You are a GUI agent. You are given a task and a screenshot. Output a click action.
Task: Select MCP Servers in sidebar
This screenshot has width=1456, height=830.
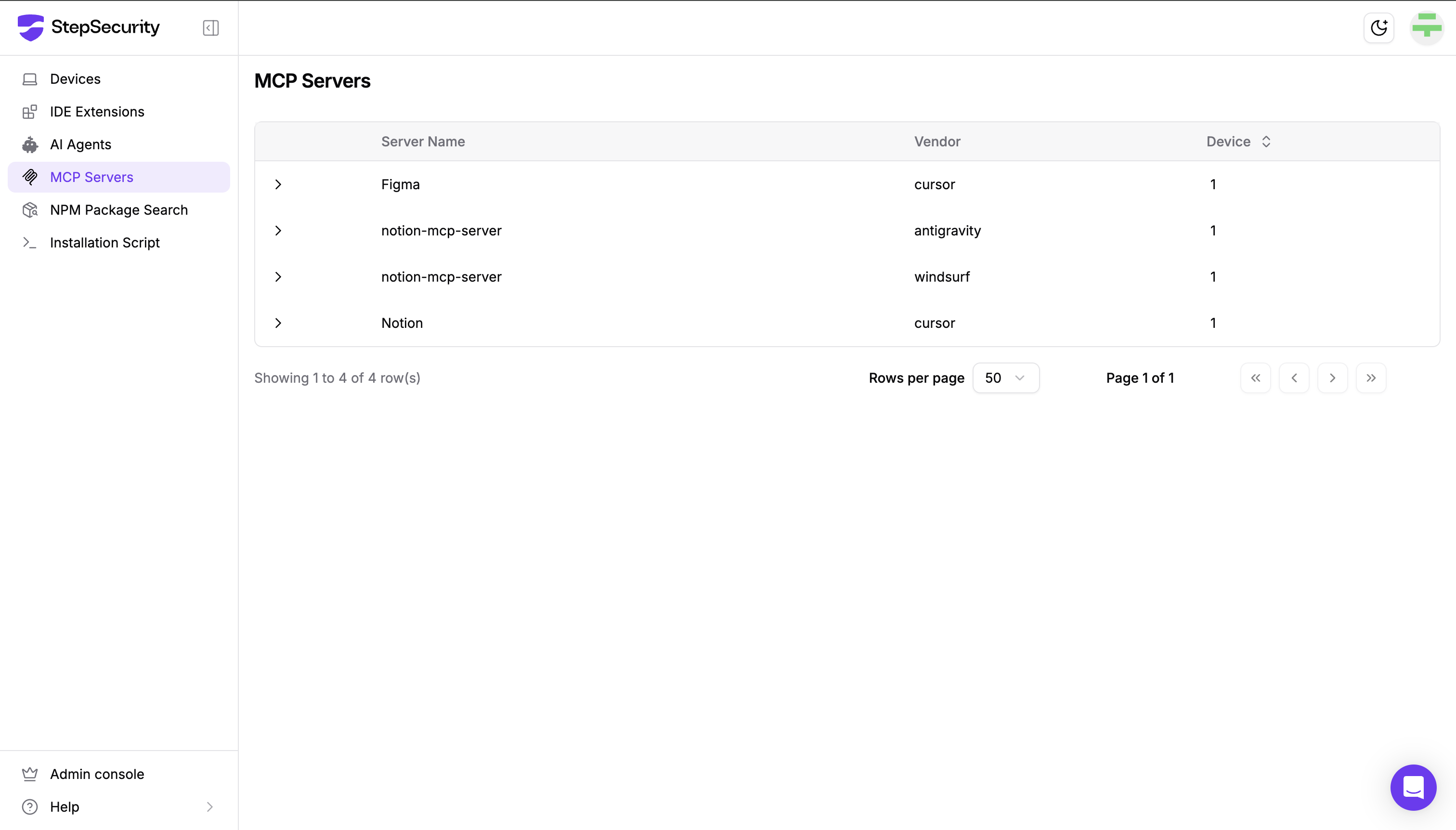(x=92, y=177)
